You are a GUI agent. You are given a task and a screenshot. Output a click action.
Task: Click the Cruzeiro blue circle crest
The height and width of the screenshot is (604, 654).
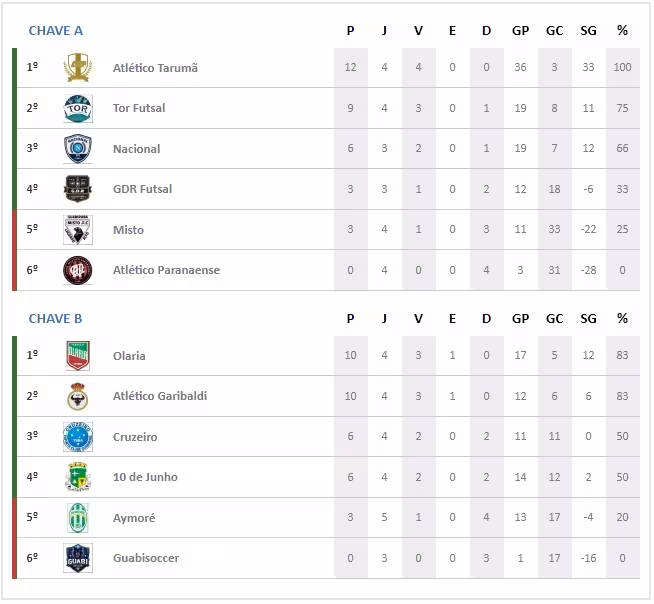[77, 437]
